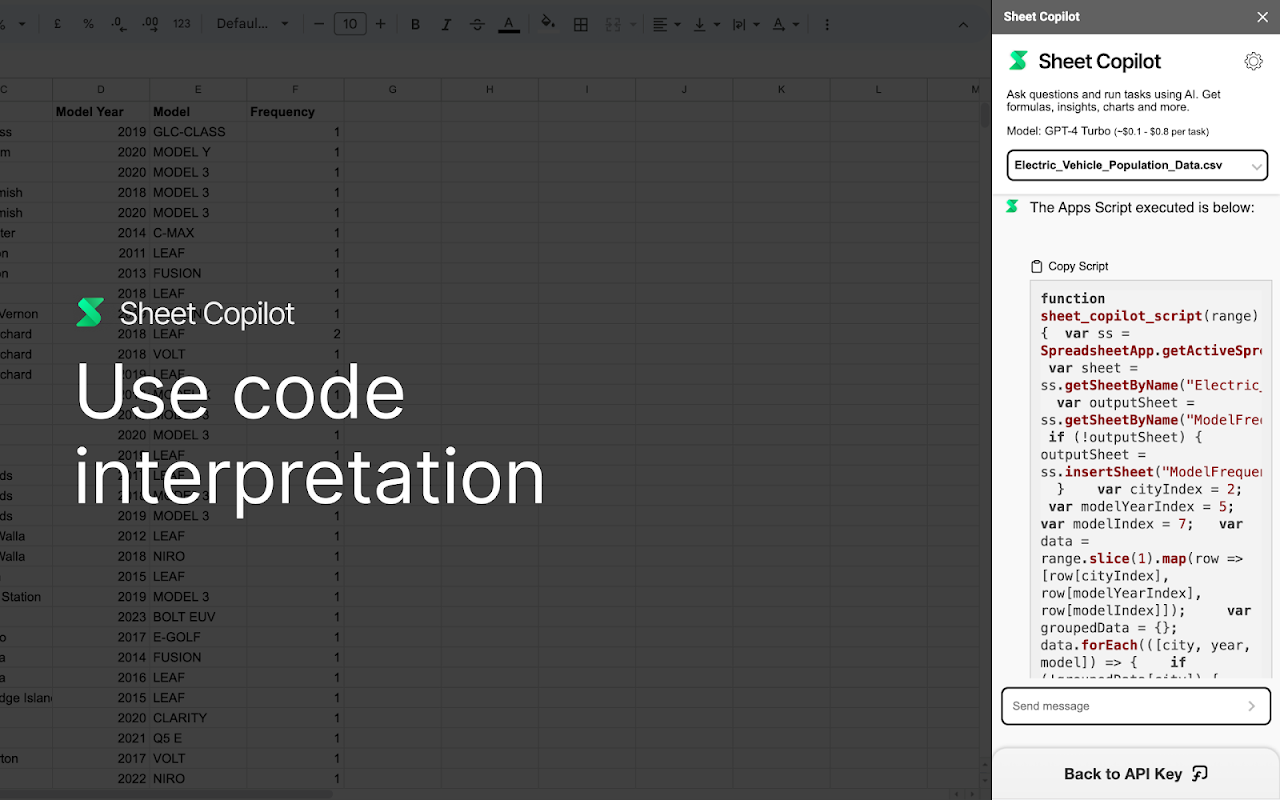Select column E header
Image resolution: width=1280 pixels, height=800 pixels.
198,90
